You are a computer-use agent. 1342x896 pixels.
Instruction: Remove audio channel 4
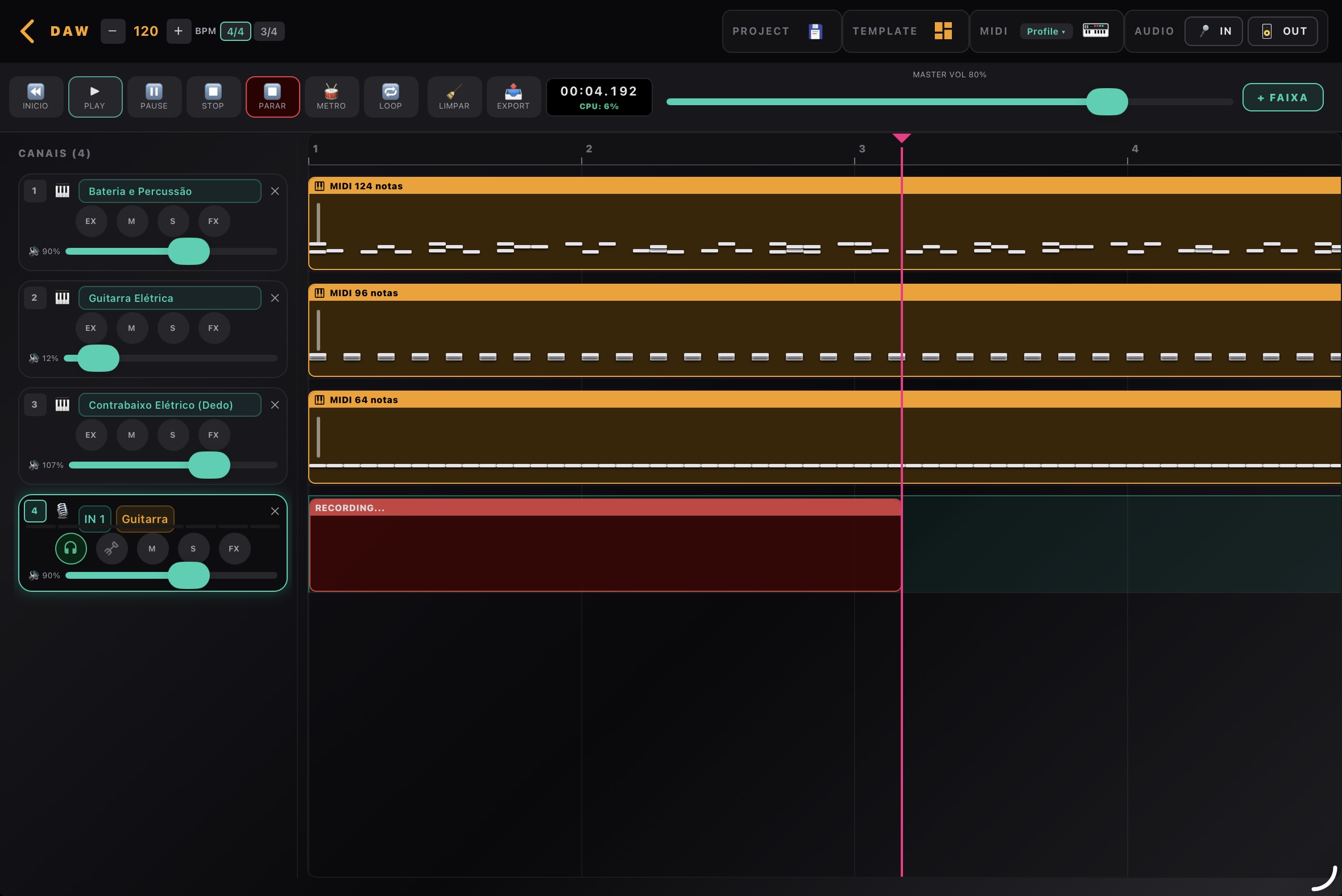(x=275, y=511)
